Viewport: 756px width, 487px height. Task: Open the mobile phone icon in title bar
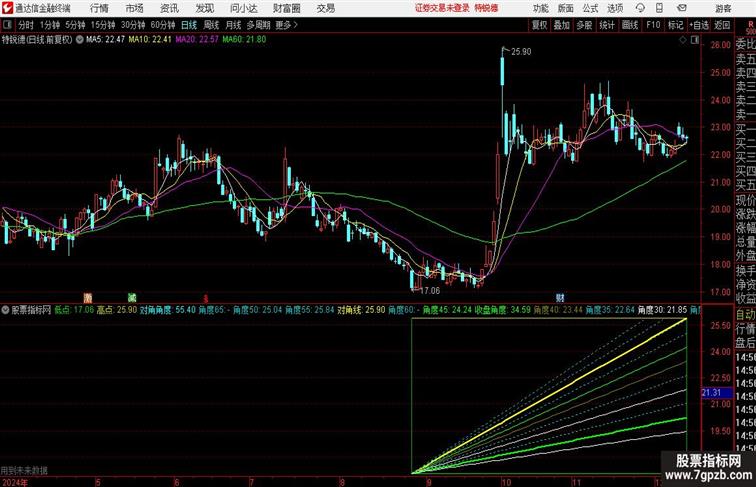(x=659, y=8)
